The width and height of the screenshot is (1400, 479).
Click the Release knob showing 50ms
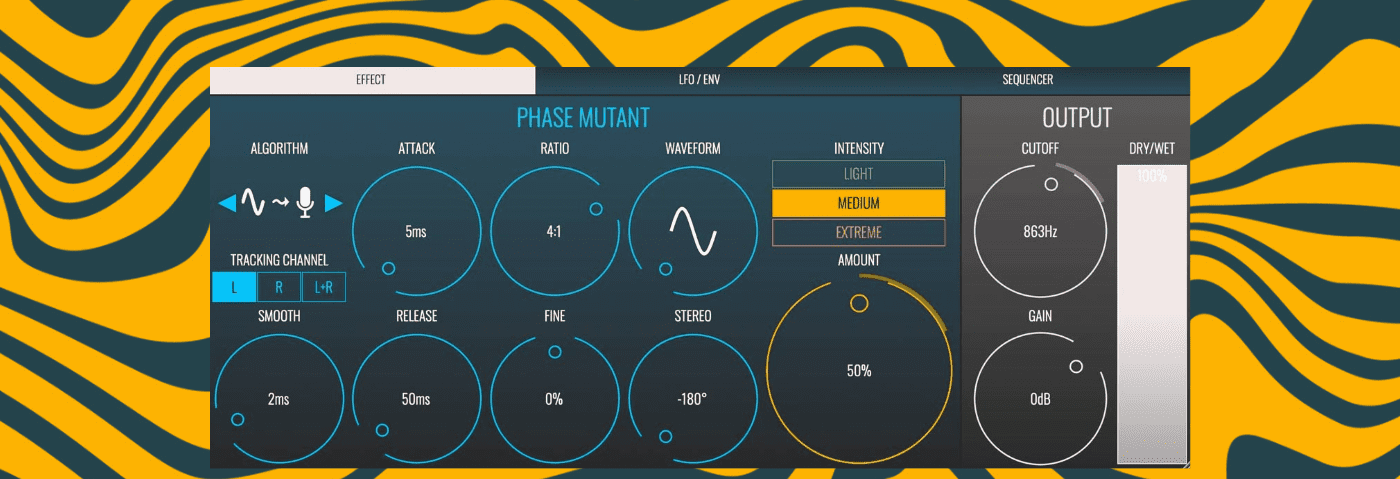[x=417, y=398]
